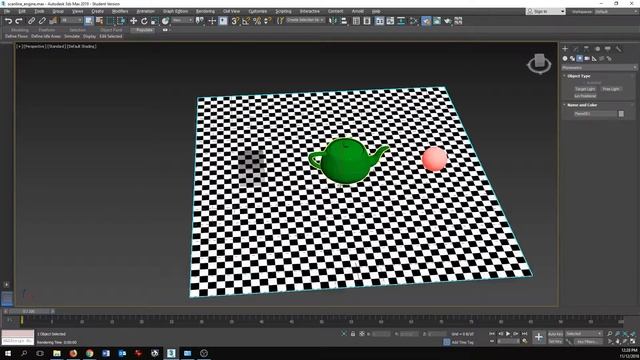The width and height of the screenshot is (640, 360).
Task: Open the Selection Filter All dropdown
Action: tap(71, 20)
